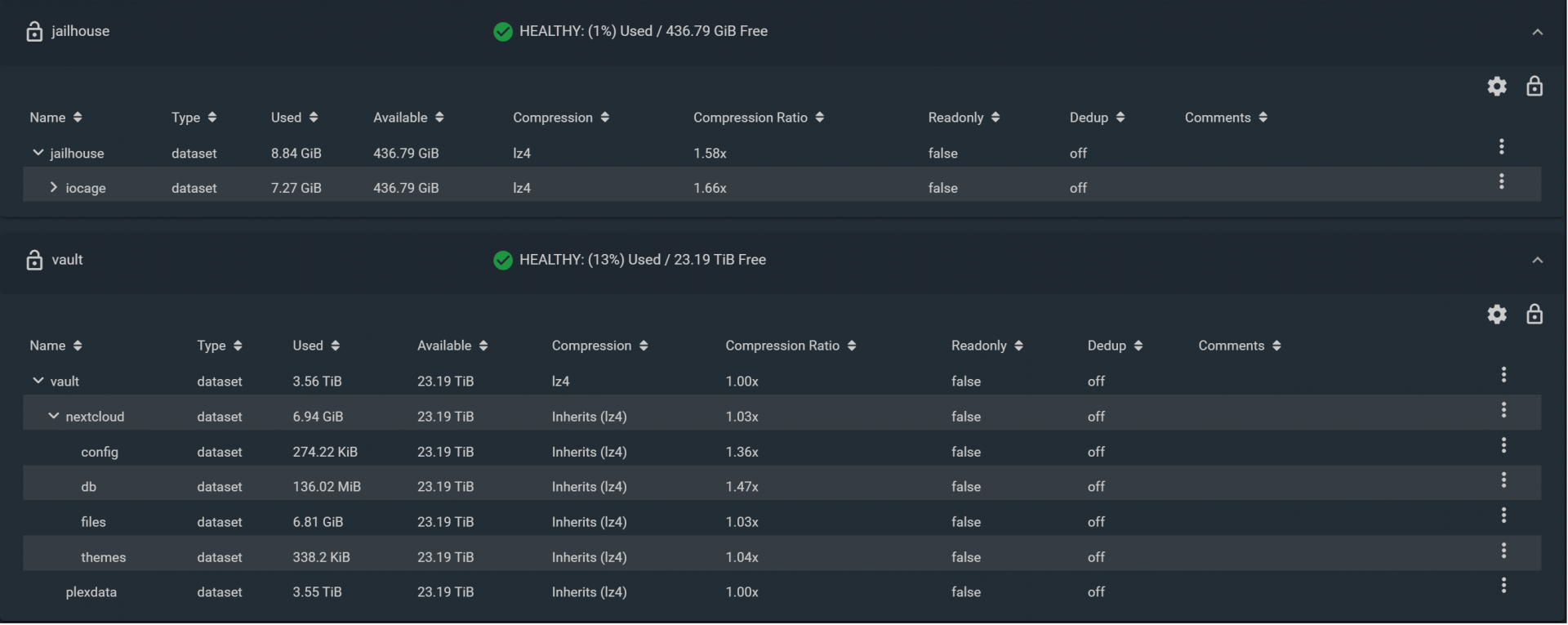
Task: Collapse the vault pool panel
Action: tap(1537, 260)
